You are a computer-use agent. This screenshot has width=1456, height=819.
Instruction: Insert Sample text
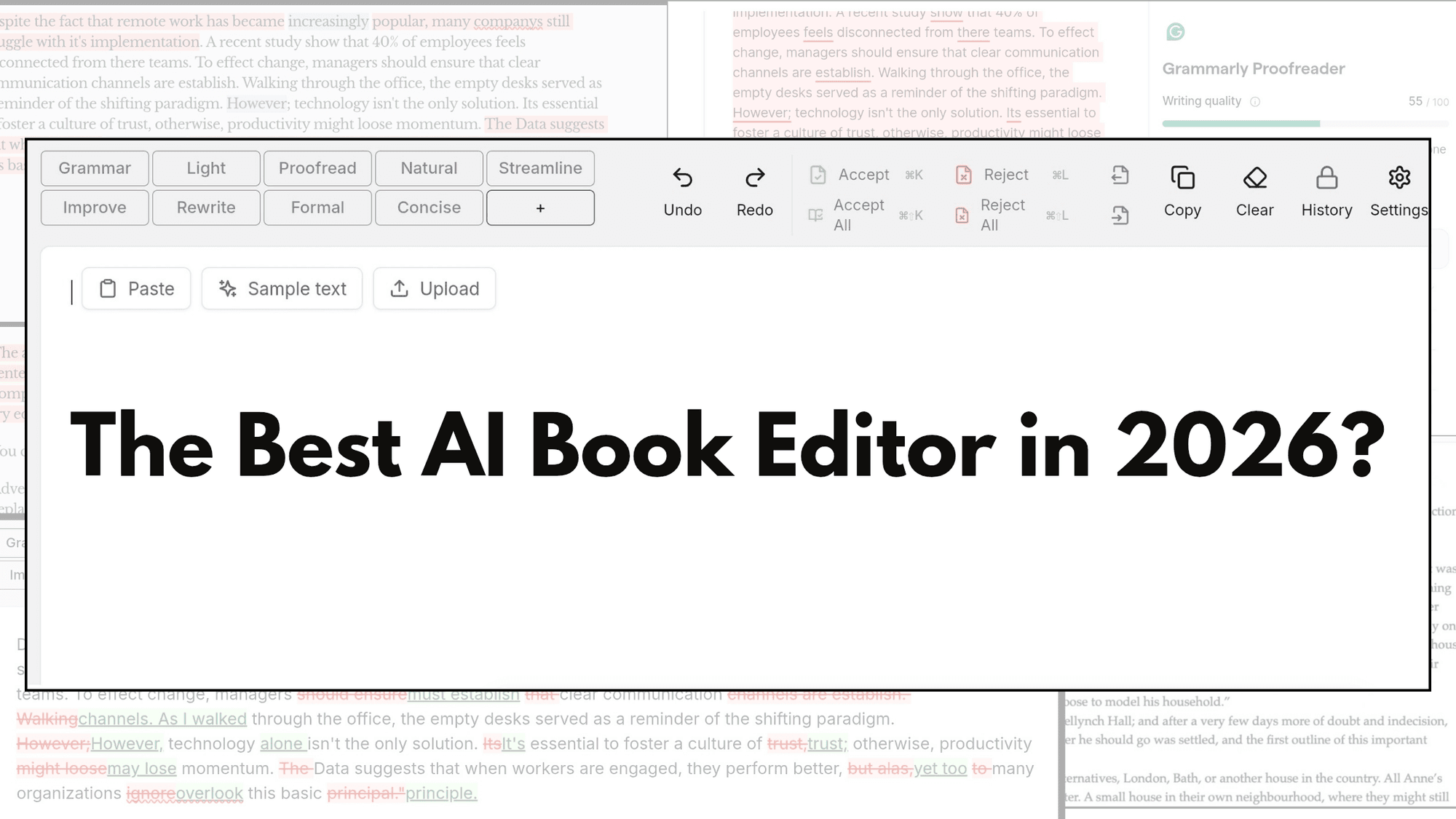(282, 288)
